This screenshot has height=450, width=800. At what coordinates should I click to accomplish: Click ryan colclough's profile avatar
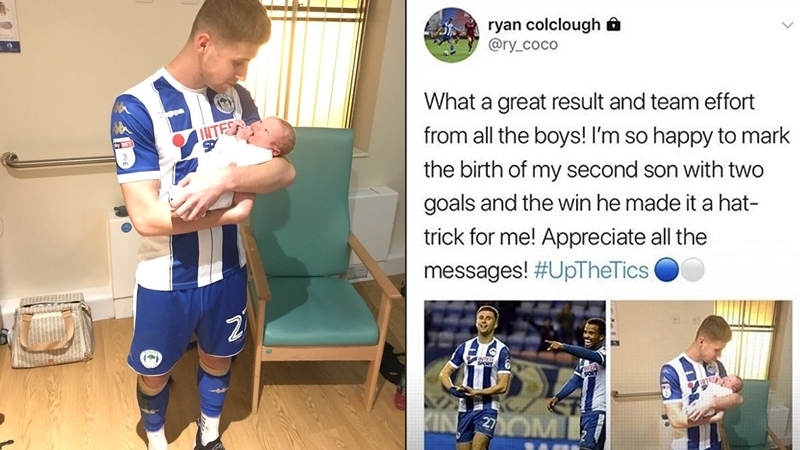click(451, 35)
